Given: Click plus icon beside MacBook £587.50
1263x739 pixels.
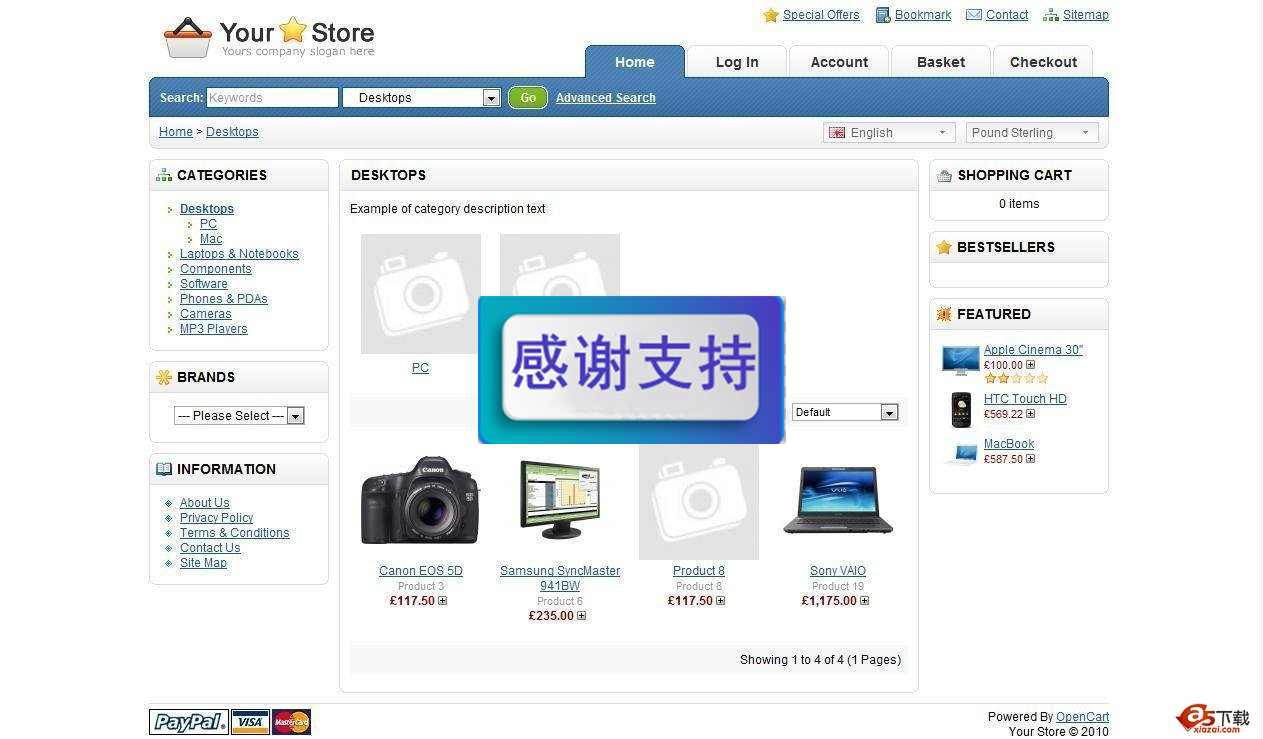Looking at the screenshot, I should [x=1030, y=459].
